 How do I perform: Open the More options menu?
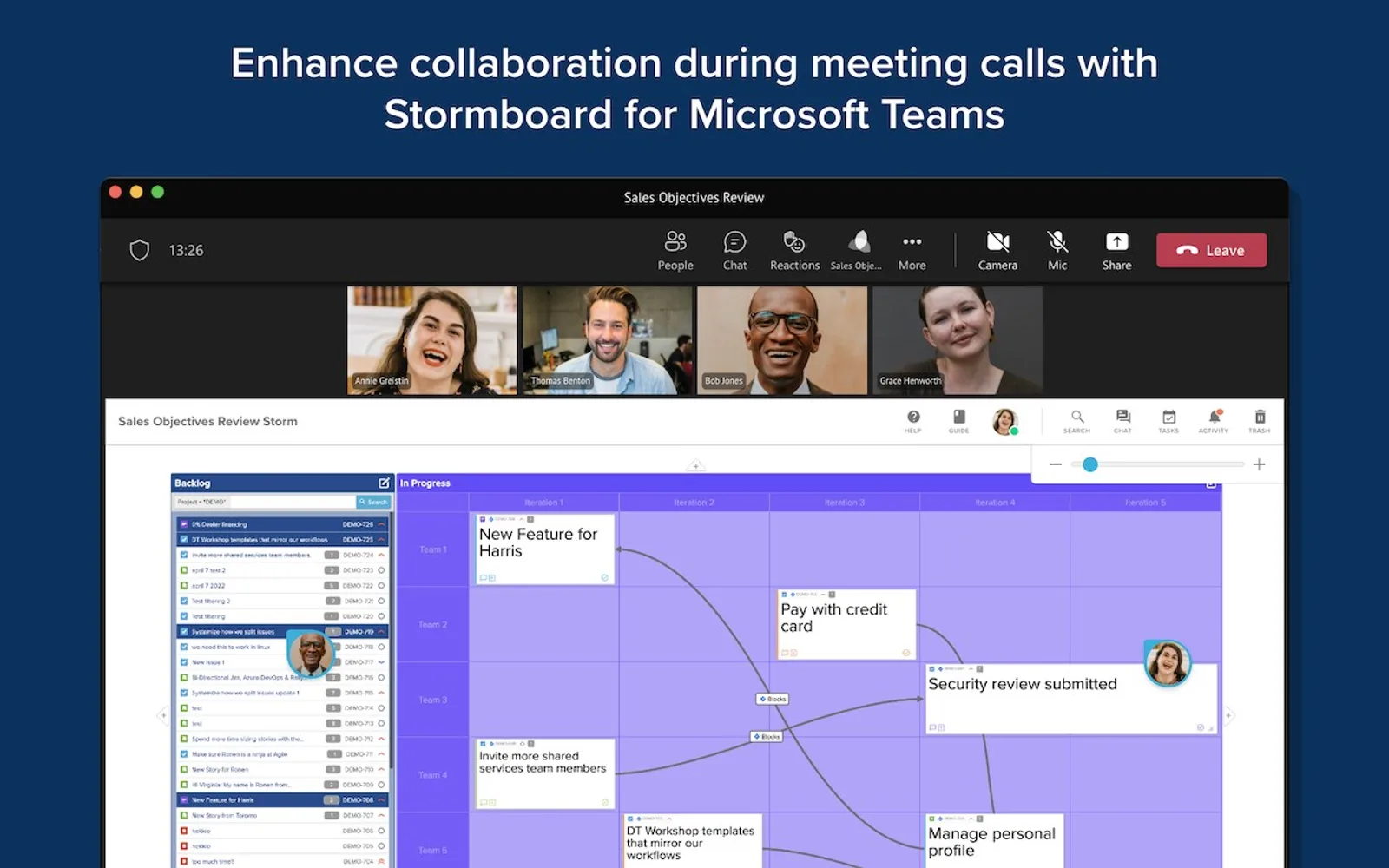coord(912,251)
